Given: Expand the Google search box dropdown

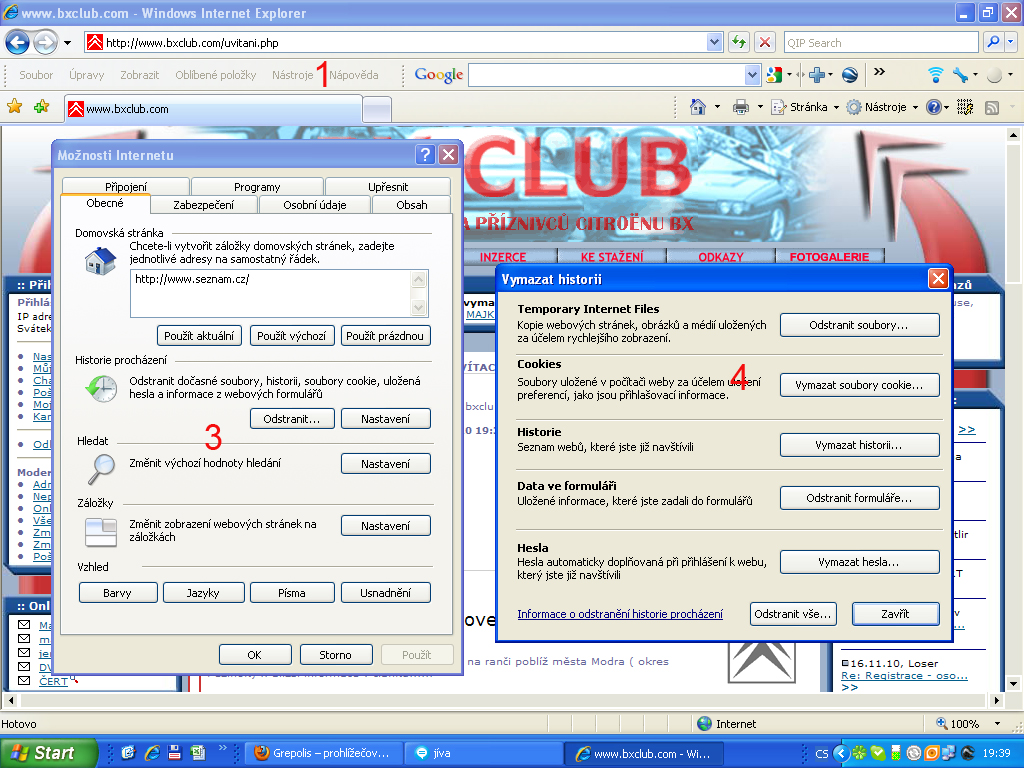Looking at the screenshot, I should (x=752, y=75).
